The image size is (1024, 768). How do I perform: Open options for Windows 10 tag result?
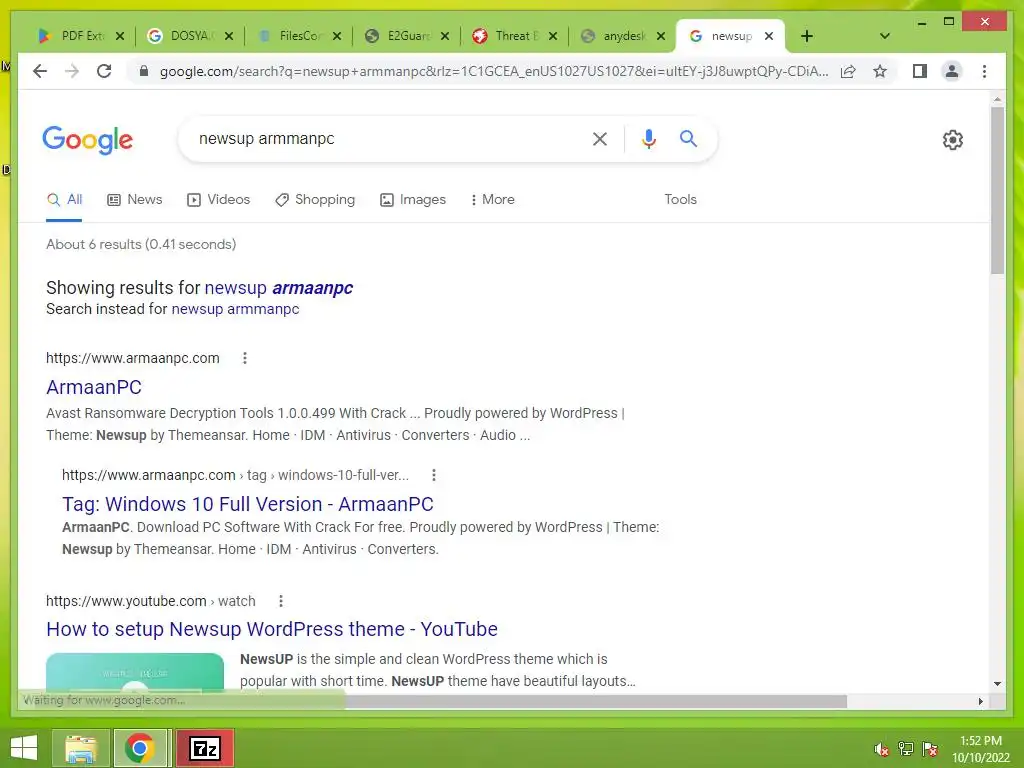(434, 475)
